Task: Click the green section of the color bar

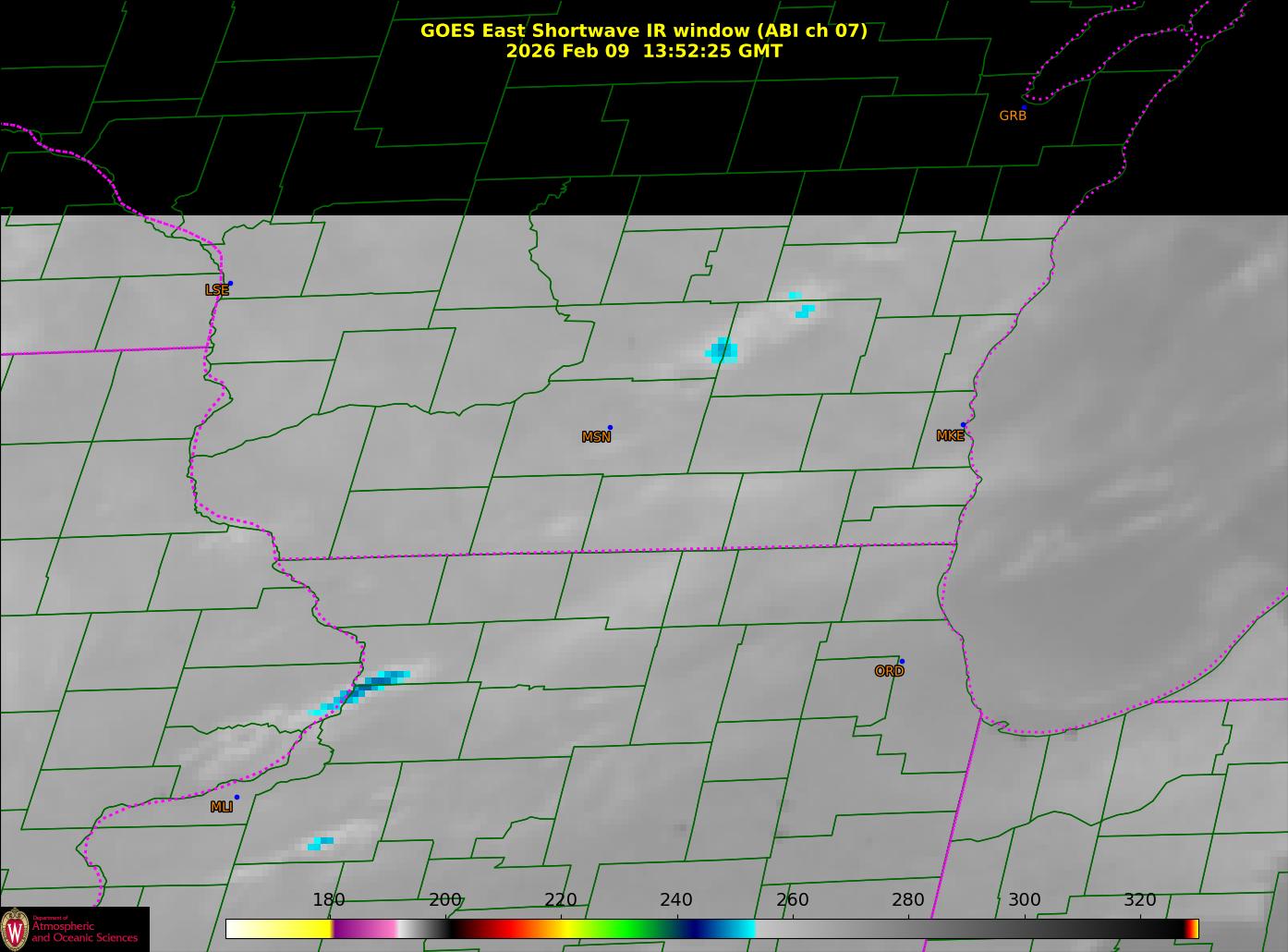Action: (x=628, y=928)
